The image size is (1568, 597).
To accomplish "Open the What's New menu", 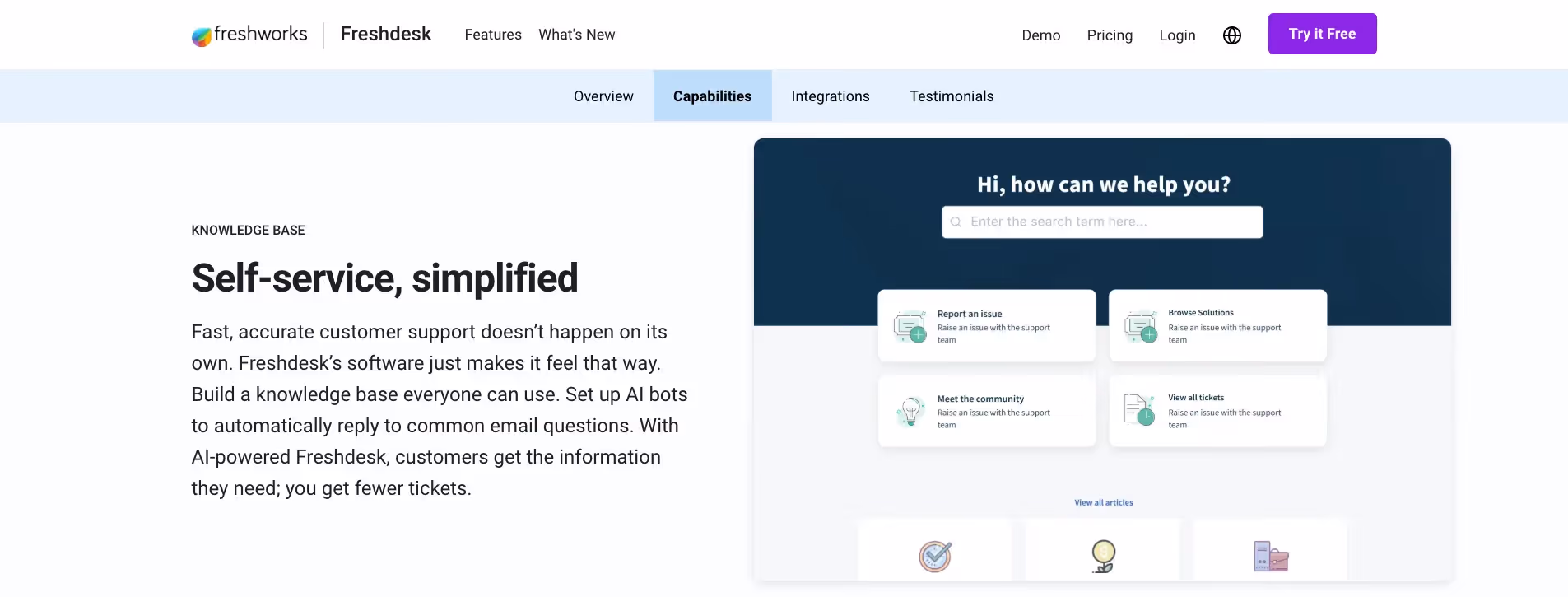I will [577, 35].
